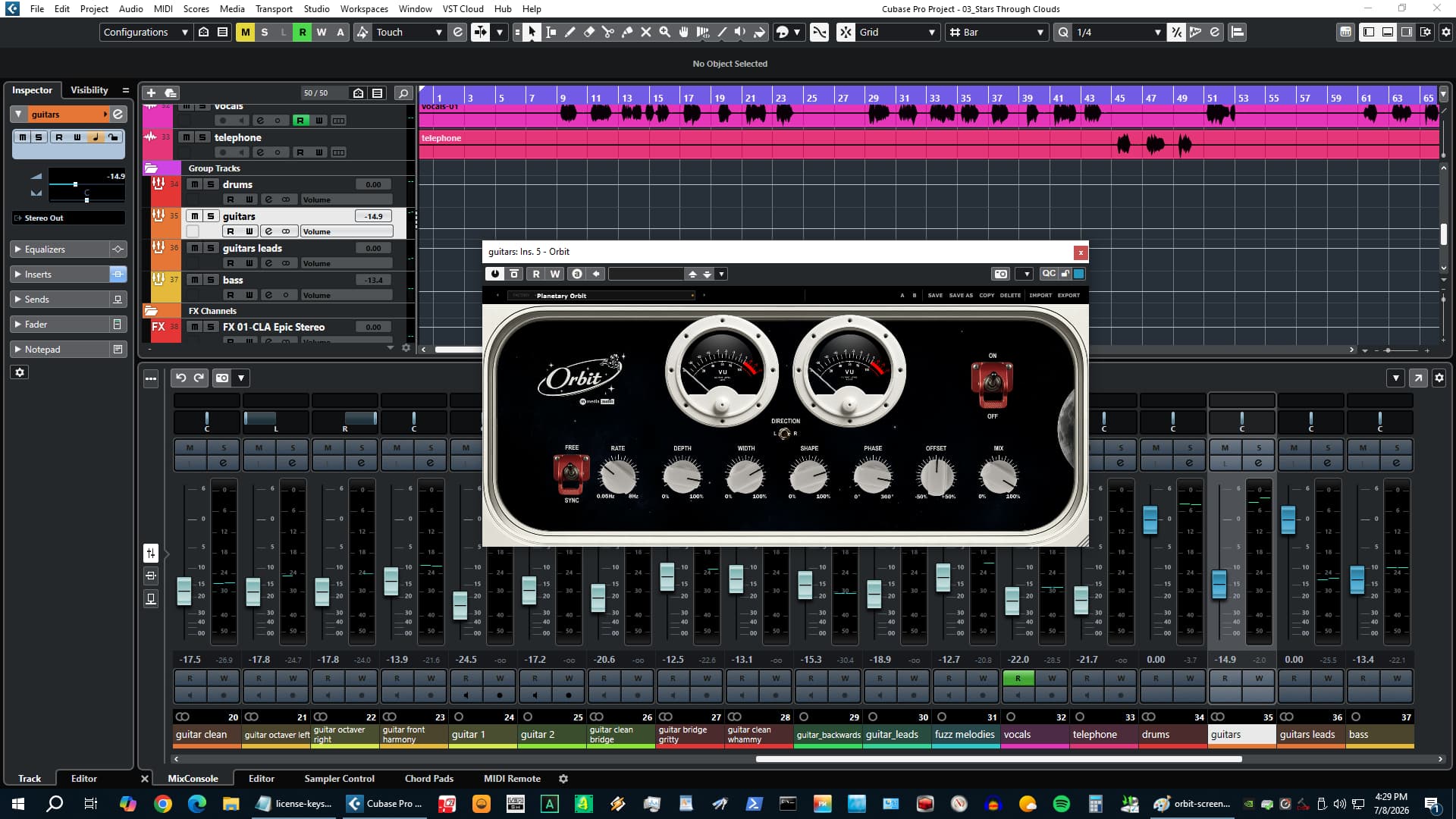Open MixConsole settings gear at top right
The image size is (1456, 819).
pyautogui.click(x=1439, y=378)
